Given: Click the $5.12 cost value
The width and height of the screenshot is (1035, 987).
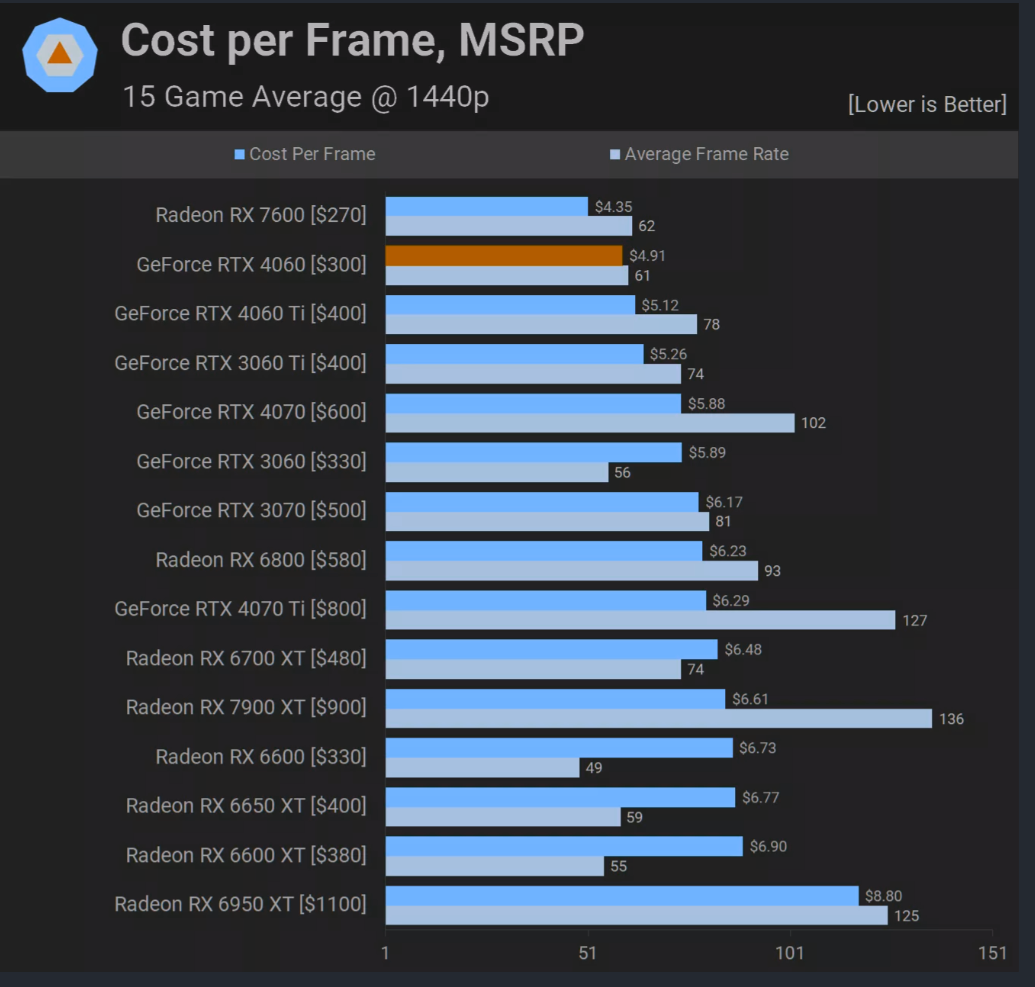Looking at the screenshot, I should (660, 305).
